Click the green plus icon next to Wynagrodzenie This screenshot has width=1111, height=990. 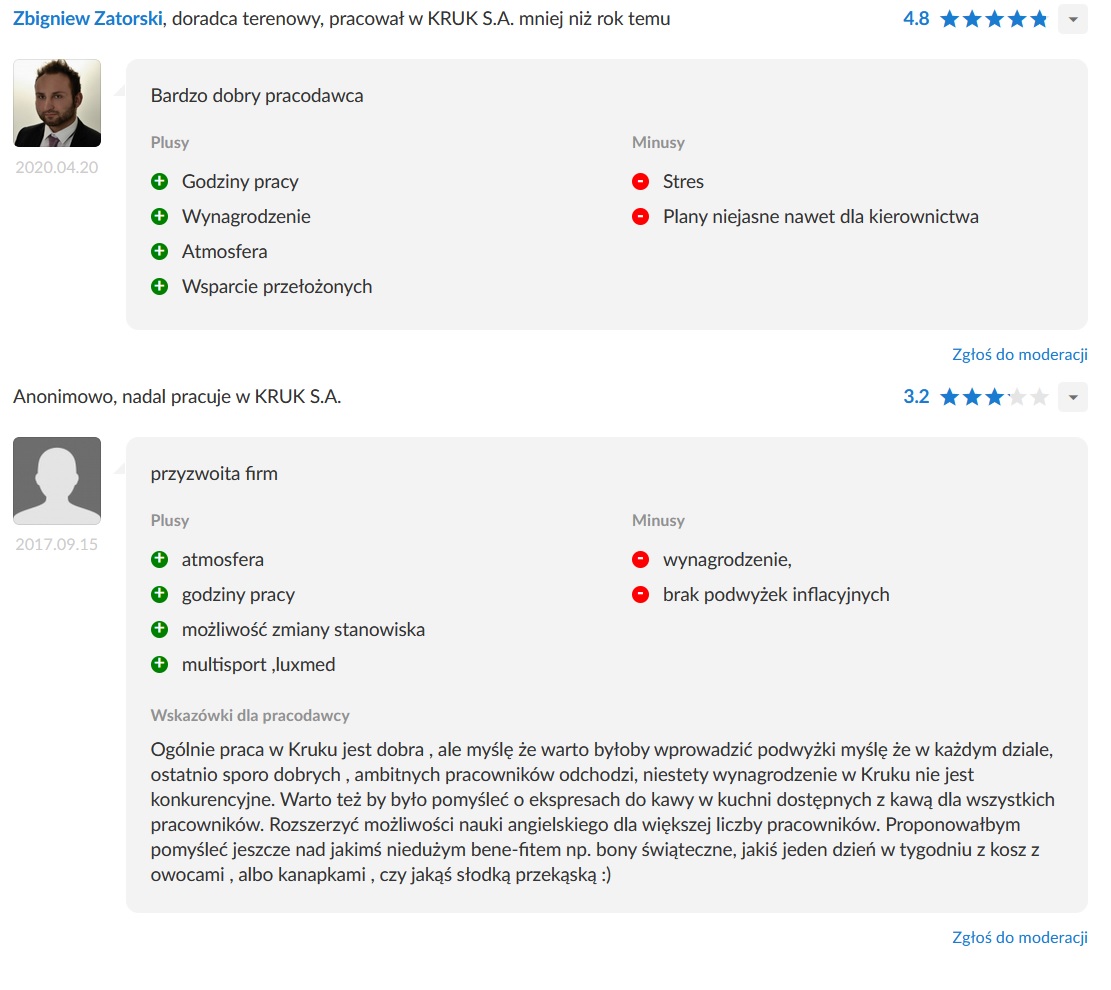point(159,217)
